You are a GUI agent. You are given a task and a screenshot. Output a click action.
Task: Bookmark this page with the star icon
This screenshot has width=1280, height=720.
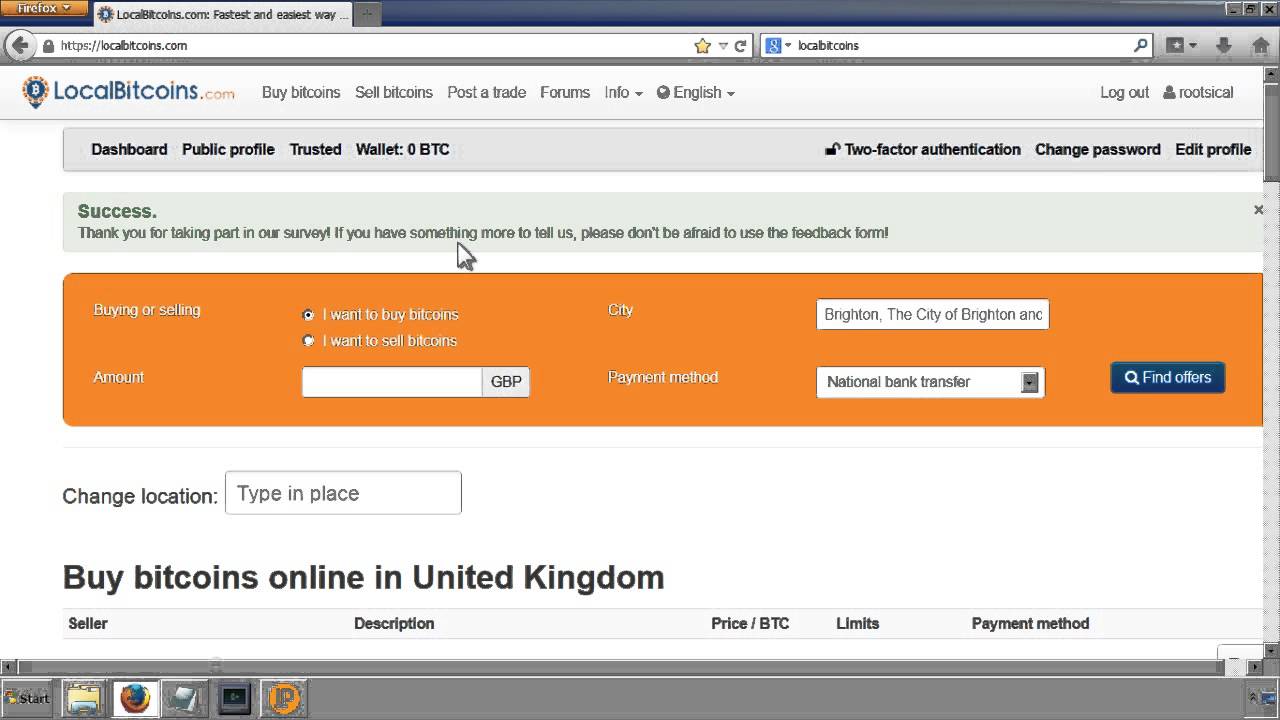(702, 45)
